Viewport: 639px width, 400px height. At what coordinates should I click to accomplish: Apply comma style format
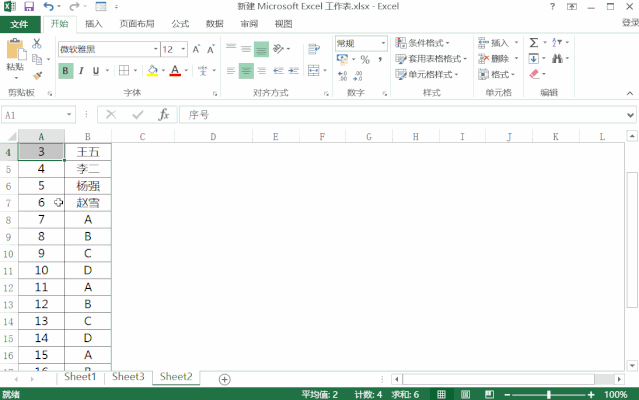tap(379, 59)
